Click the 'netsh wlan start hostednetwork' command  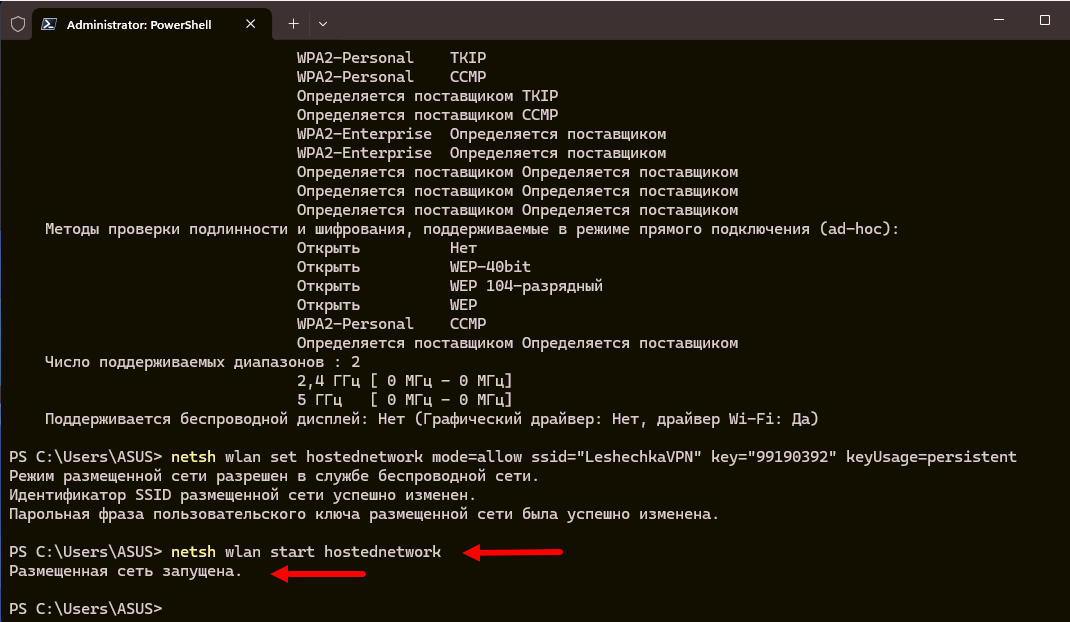pyautogui.click(x=306, y=552)
